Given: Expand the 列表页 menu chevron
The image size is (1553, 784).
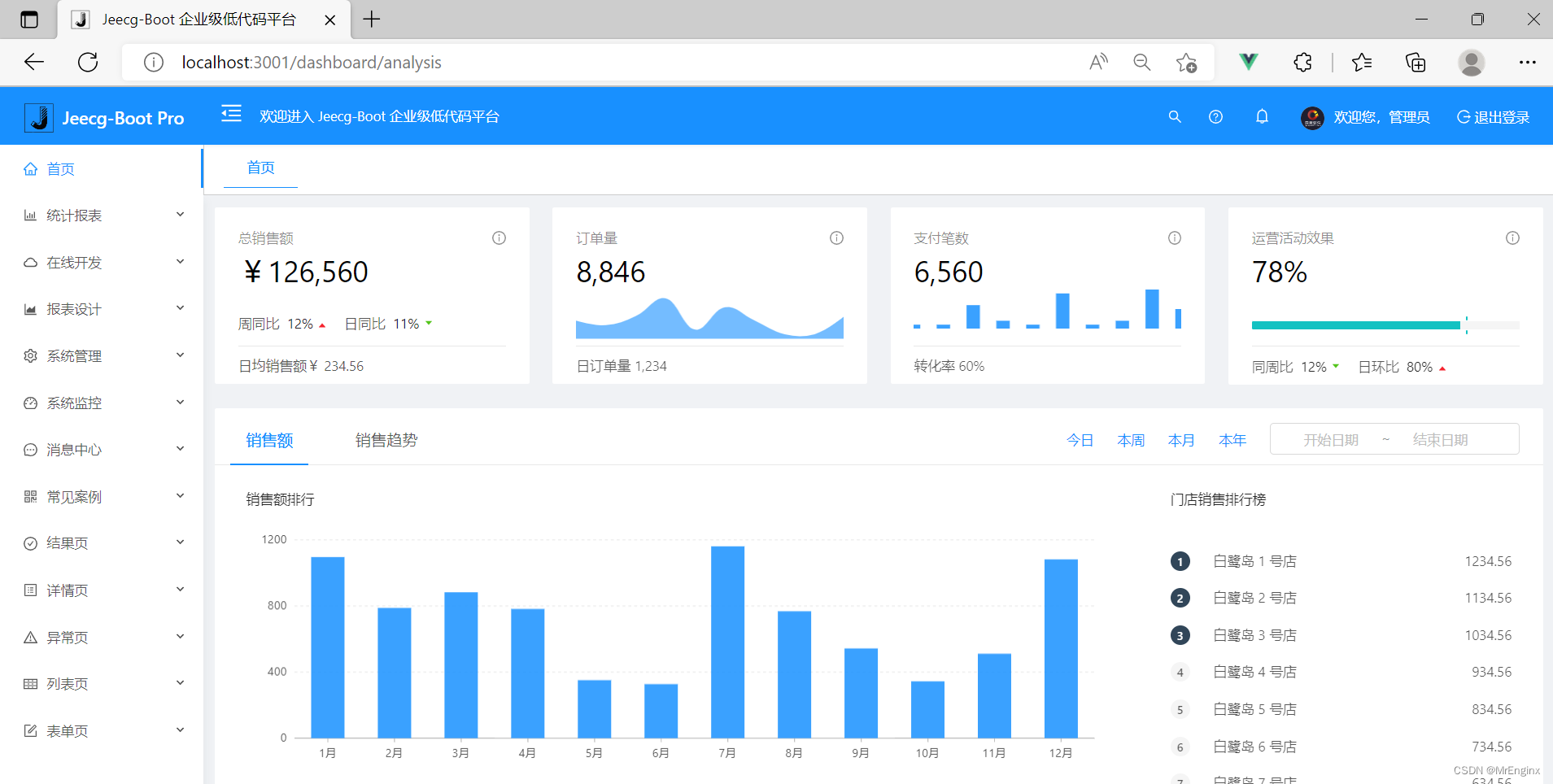Looking at the screenshot, I should pos(180,683).
